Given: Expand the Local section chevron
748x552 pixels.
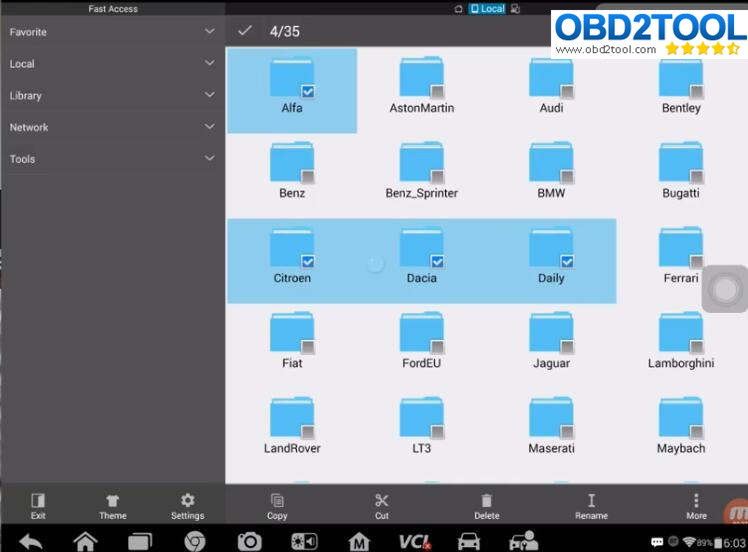Looking at the screenshot, I should [x=209, y=63].
